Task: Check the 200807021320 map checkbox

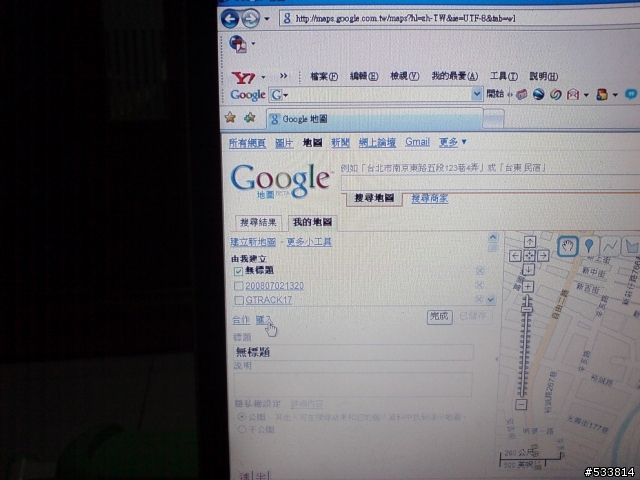Action: 238,286
